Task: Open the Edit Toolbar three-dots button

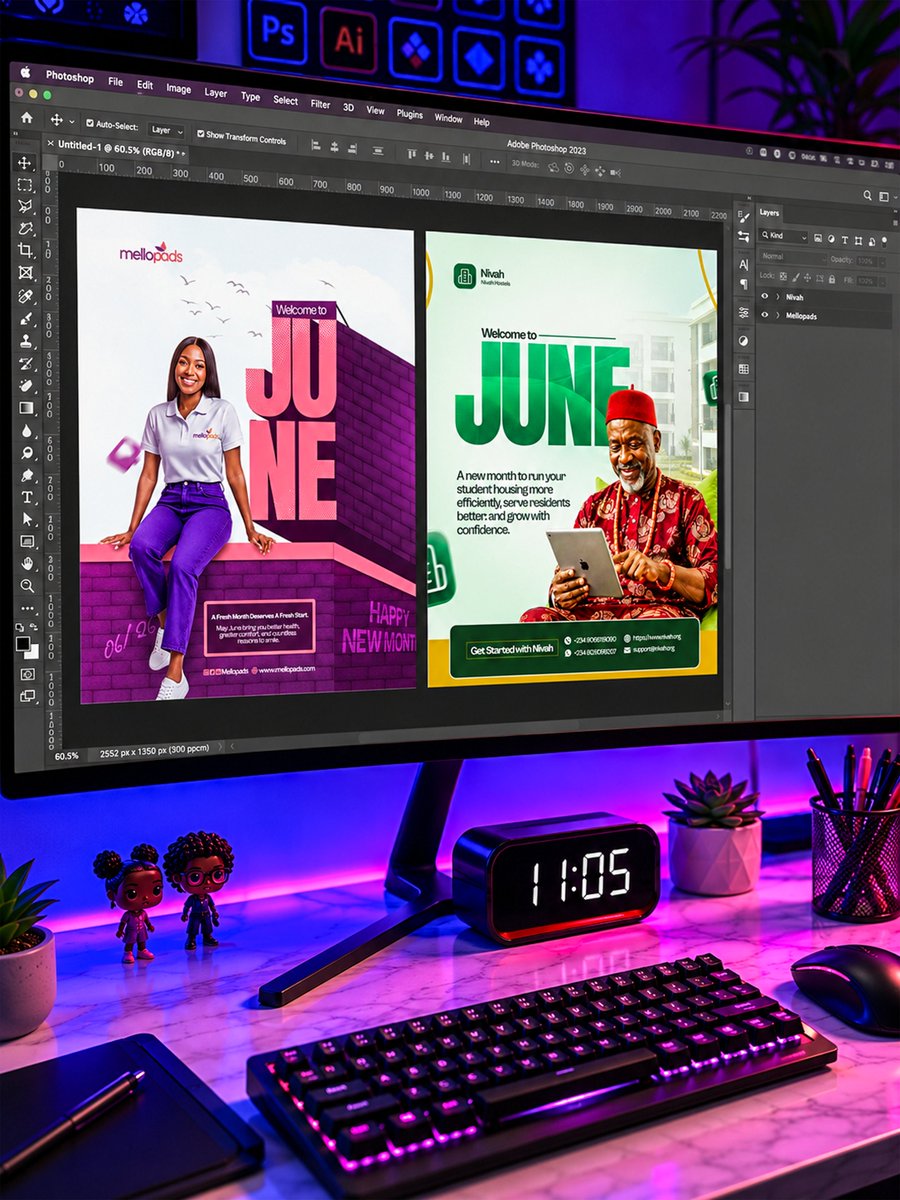Action: pyautogui.click(x=27, y=608)
